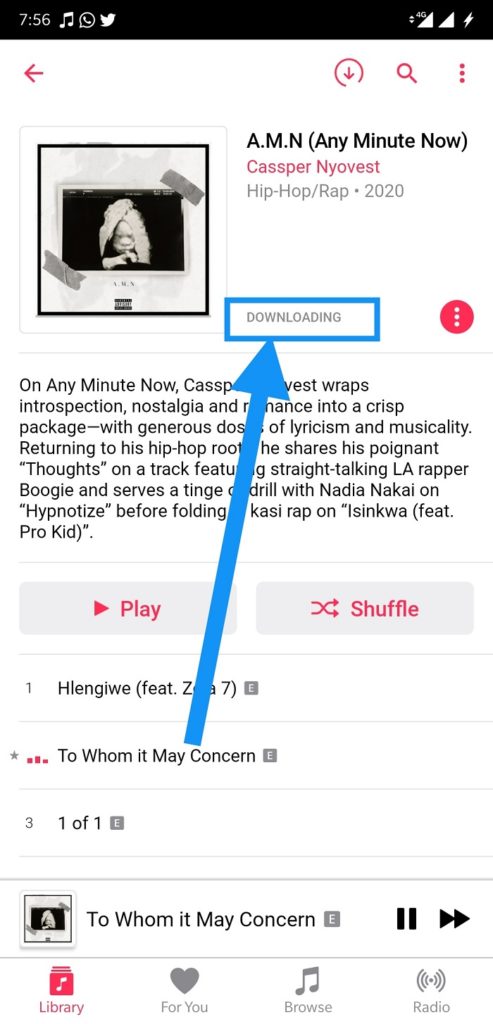Tap the back arrow icon
Screen dimensions: 493x1024
pyautogui.click(x=33, y=73)
